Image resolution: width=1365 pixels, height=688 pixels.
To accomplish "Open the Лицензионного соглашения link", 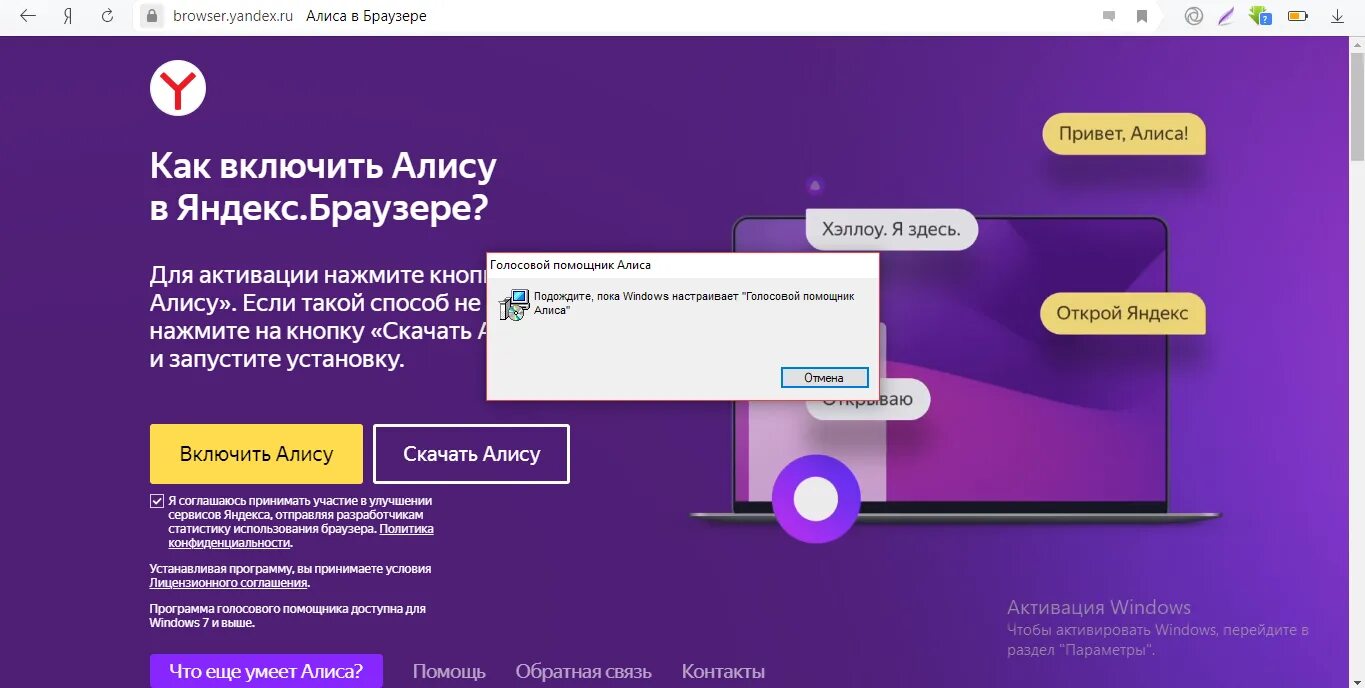I will (228, 582).
